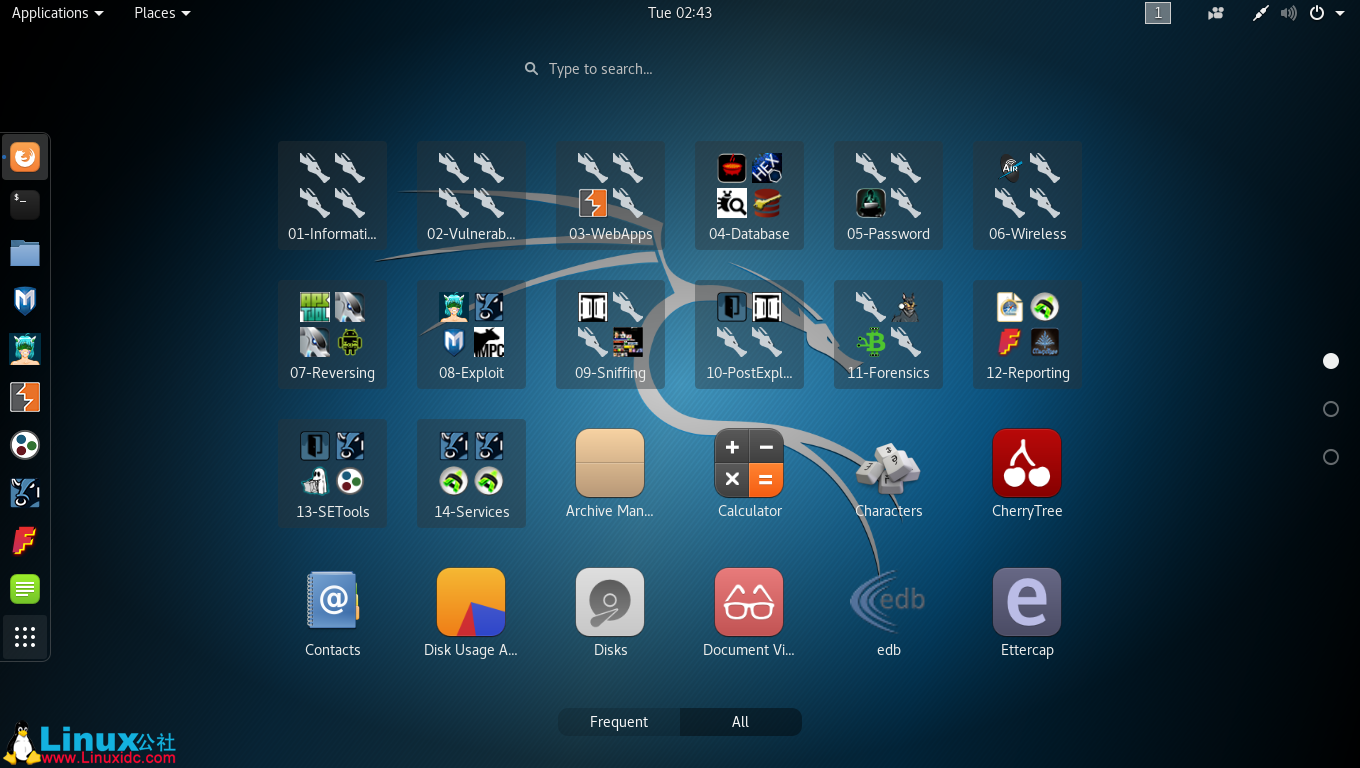
Task: Click the workspace indicator showing 1
Action: [1158, 13]
